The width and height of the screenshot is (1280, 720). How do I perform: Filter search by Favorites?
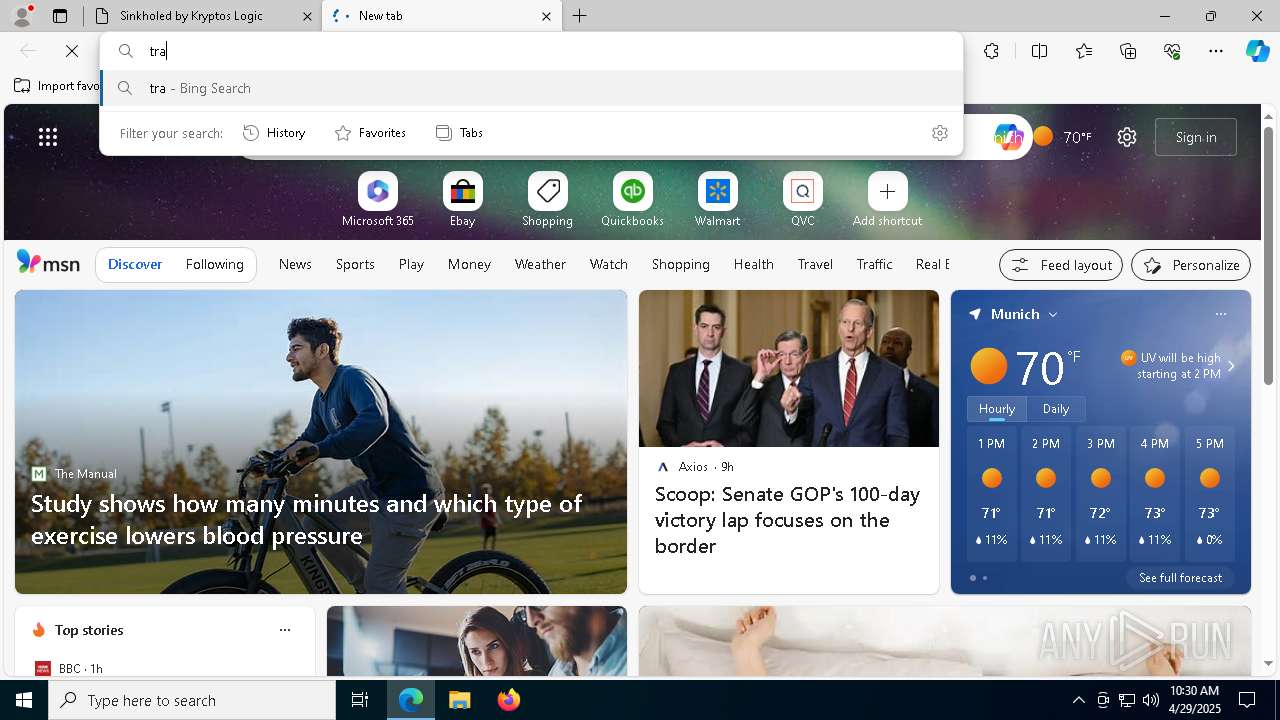tap(370, 133)
